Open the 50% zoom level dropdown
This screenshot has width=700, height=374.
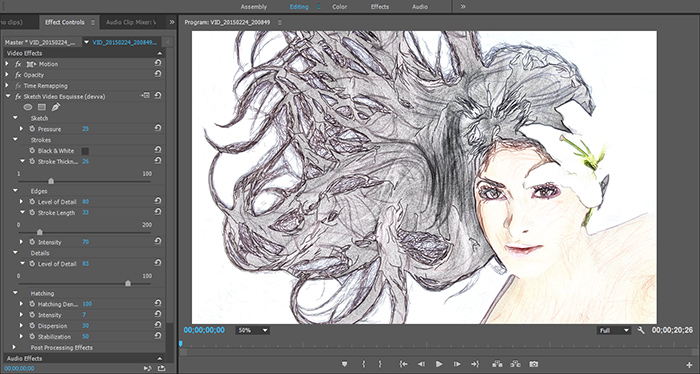pyautogui.click(x=253, y=330)
